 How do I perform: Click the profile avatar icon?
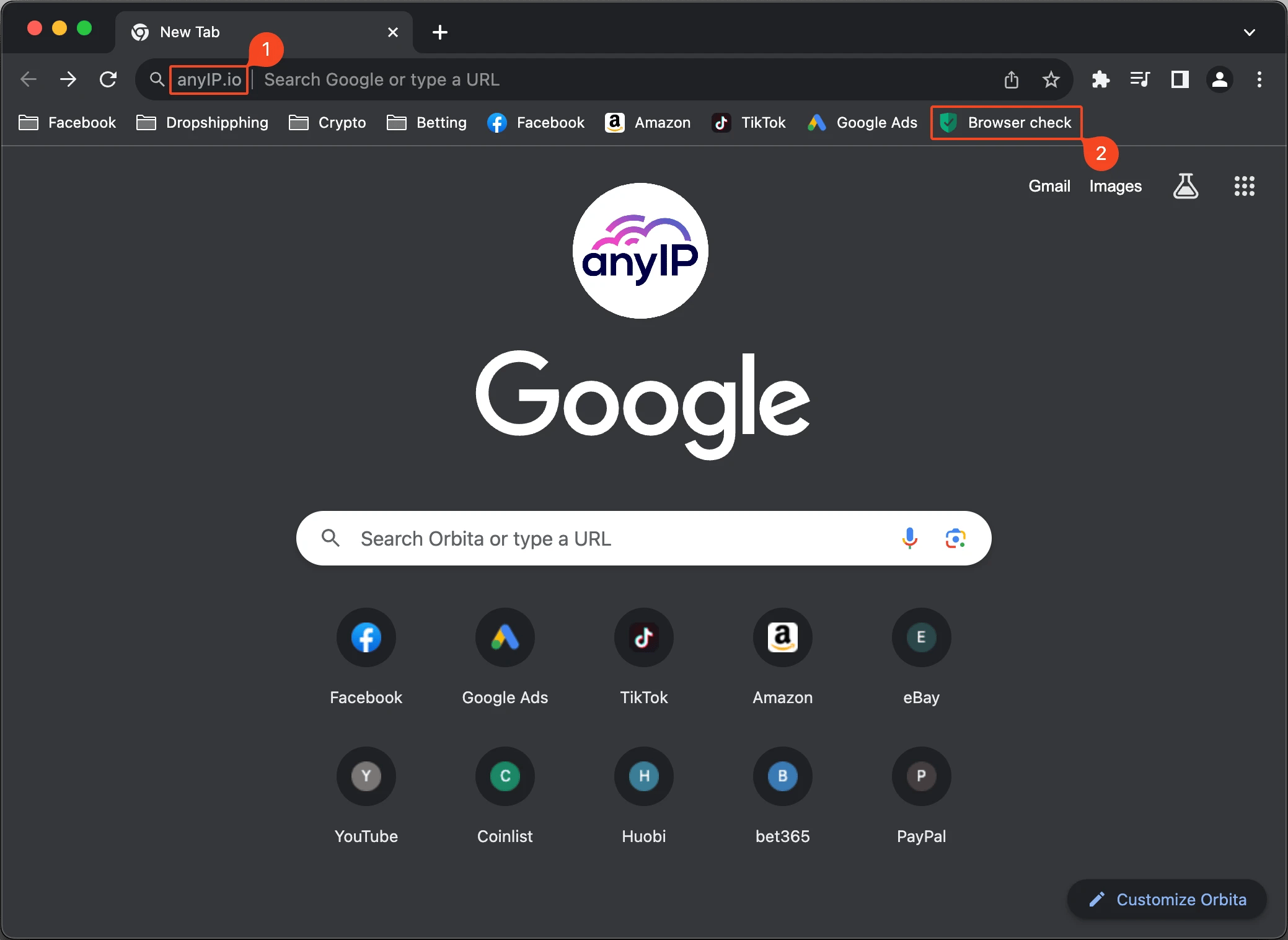(x=1219, y=79)
